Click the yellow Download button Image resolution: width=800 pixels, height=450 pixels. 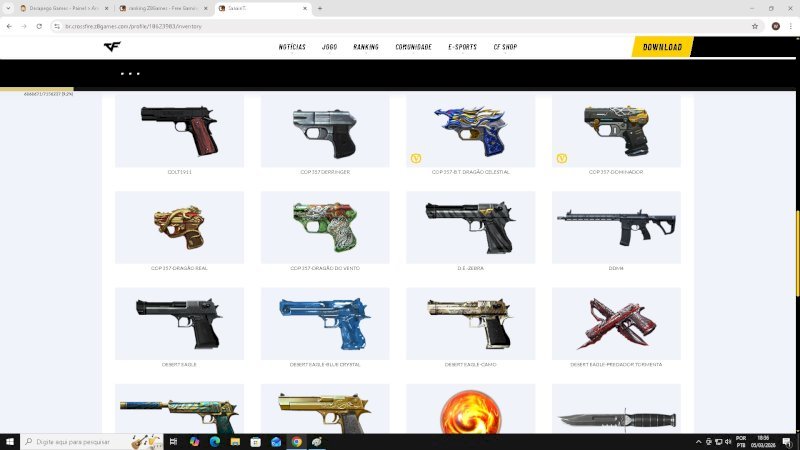(x=662, y=47)
